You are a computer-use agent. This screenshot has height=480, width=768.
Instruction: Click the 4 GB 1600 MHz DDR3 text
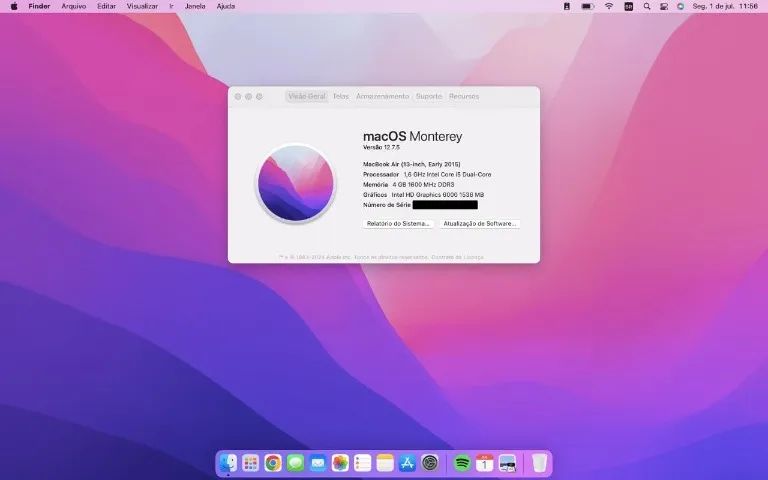[x=423, y=185]
